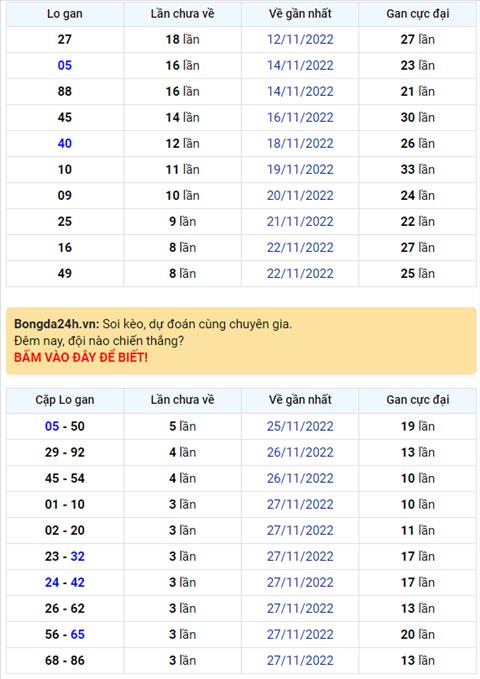This screenshot has width=480, height=679.
Task: Open the date in row 45 - 54
Action: click(x=300, y=478)
